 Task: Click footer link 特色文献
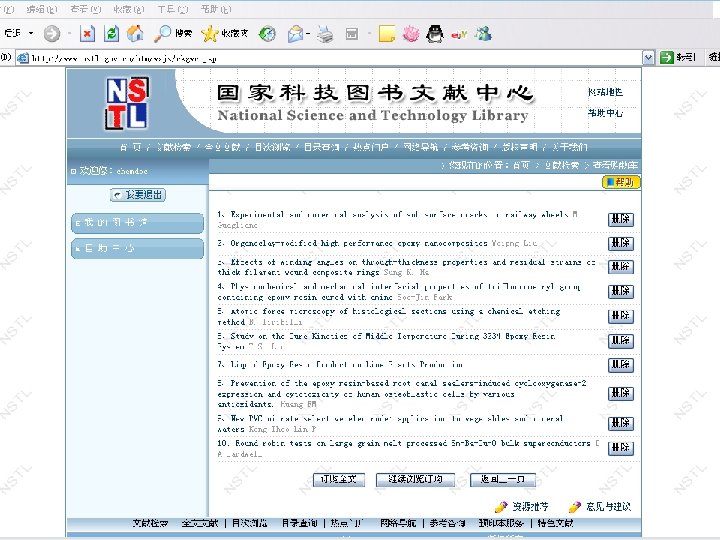[x=555, y=523]
